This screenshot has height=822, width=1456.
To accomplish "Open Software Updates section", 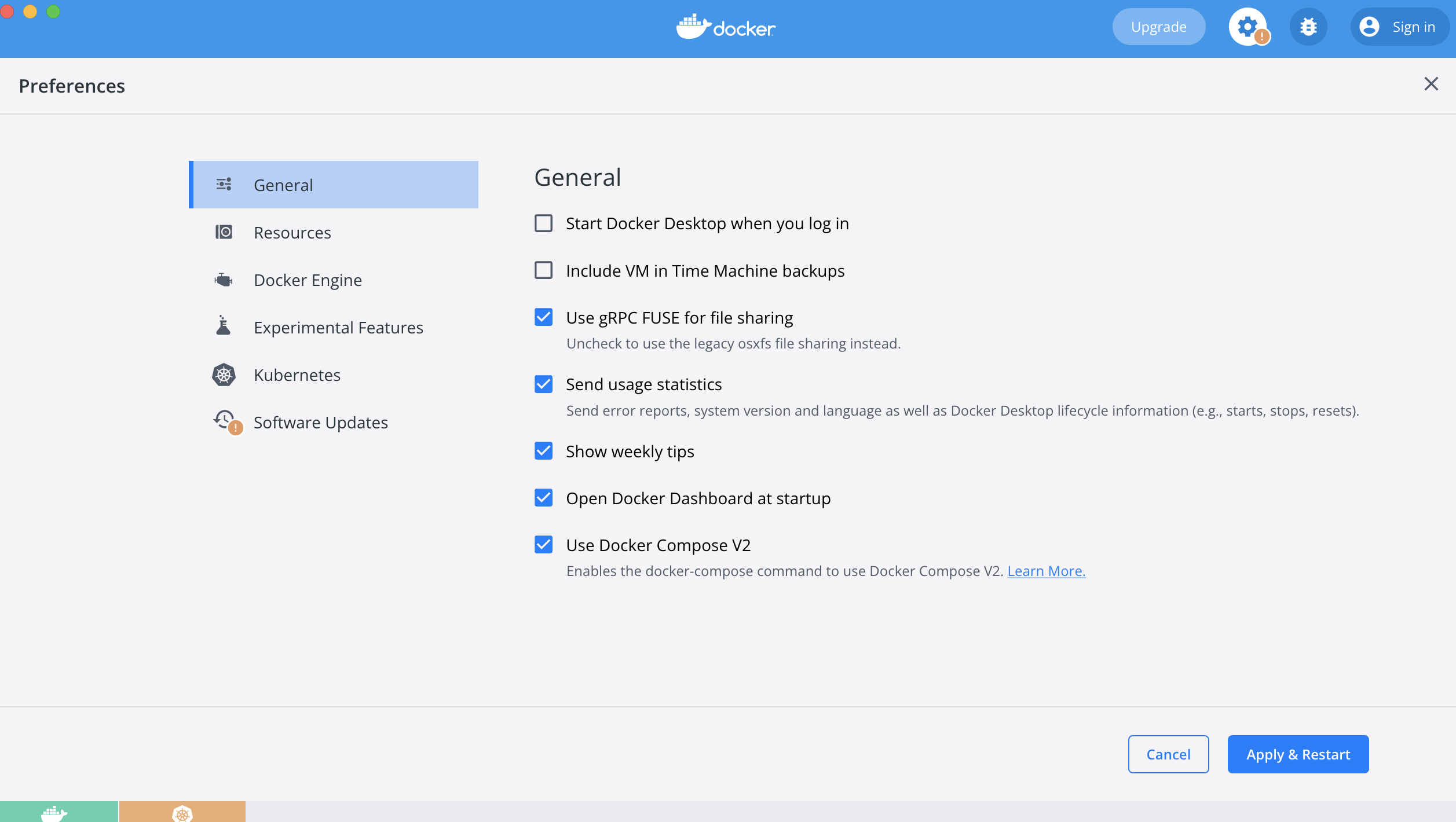I will pos(320,422).
